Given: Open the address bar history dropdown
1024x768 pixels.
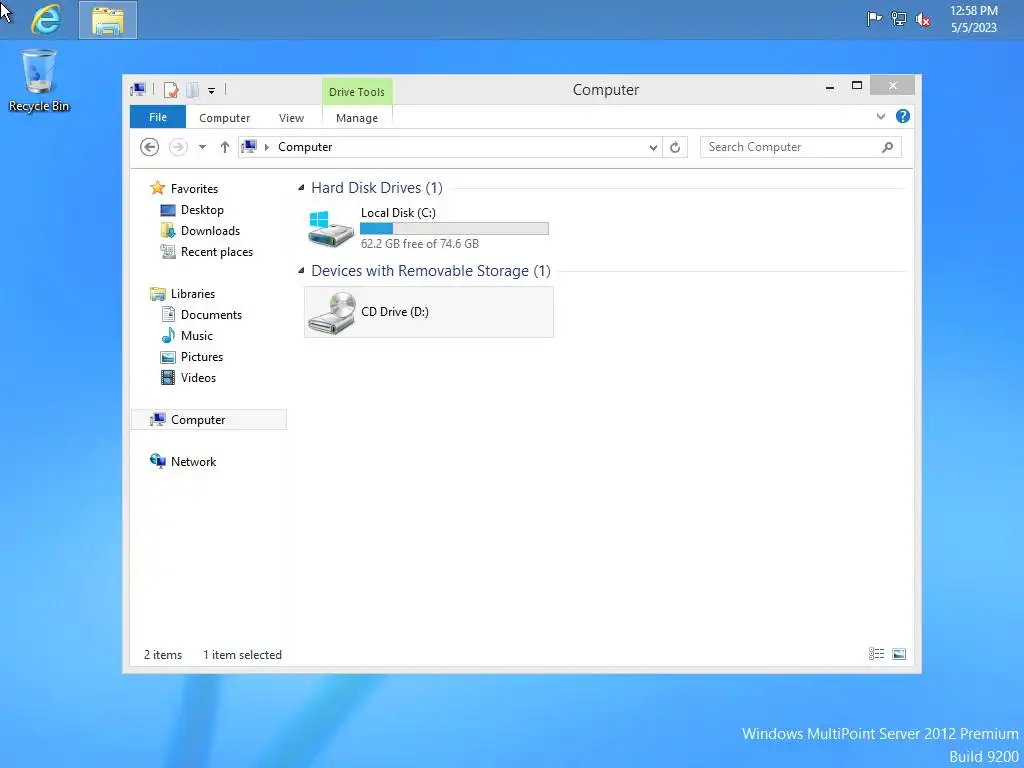Looking at the screenshot, I should 653,148.
